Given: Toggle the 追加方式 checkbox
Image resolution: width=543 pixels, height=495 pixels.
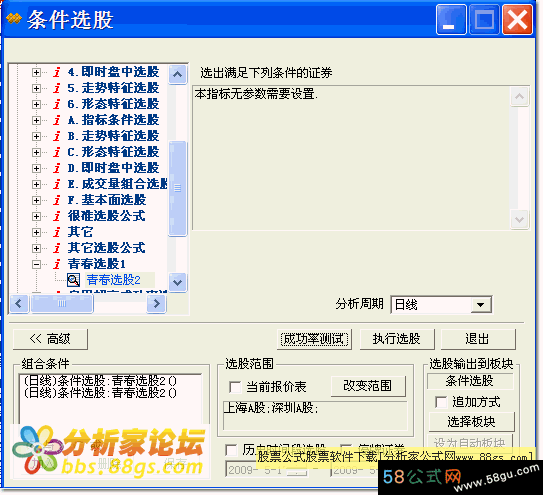Looking at the screenshot, I should [441, 402].
